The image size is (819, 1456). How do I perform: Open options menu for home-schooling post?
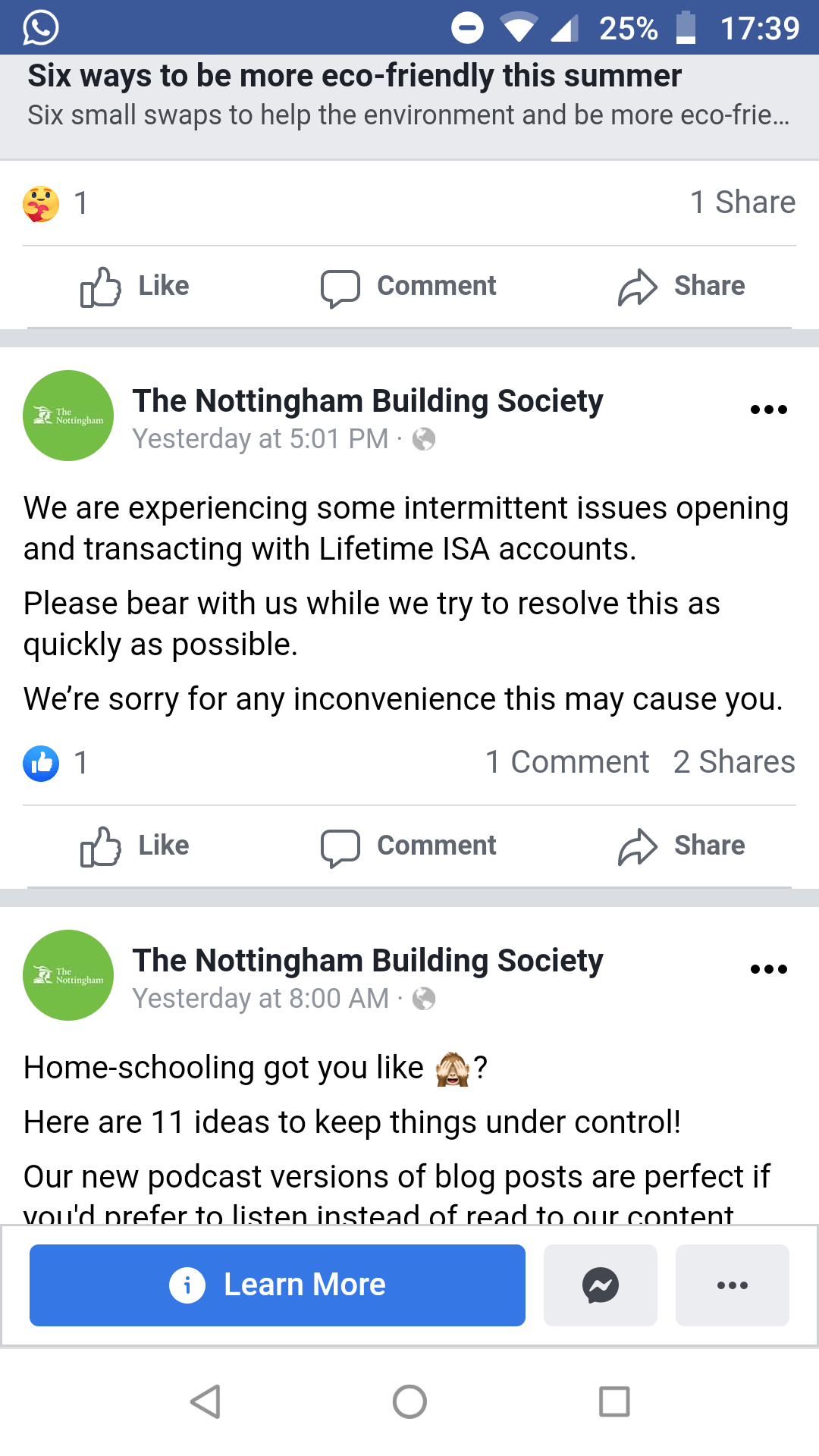point(768,969)
